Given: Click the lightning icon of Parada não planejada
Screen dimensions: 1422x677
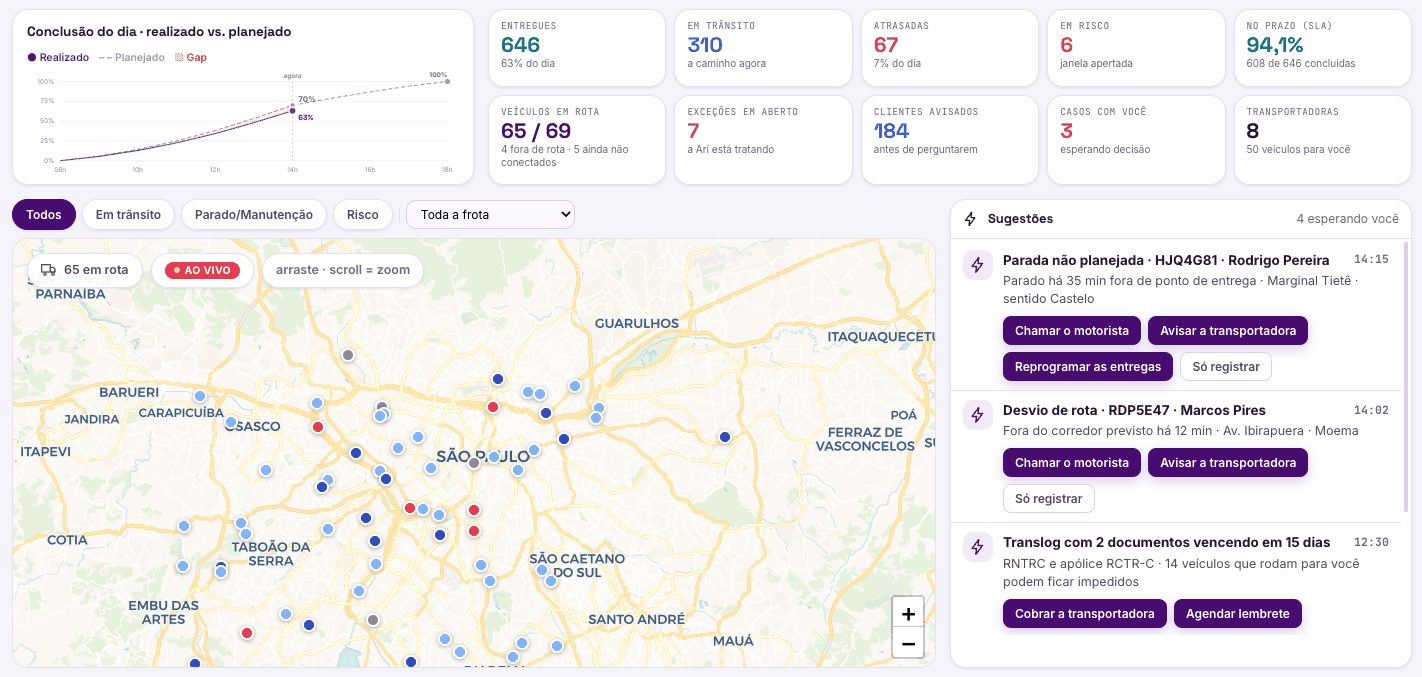Looking at the screenshot, I should (977, 264).
